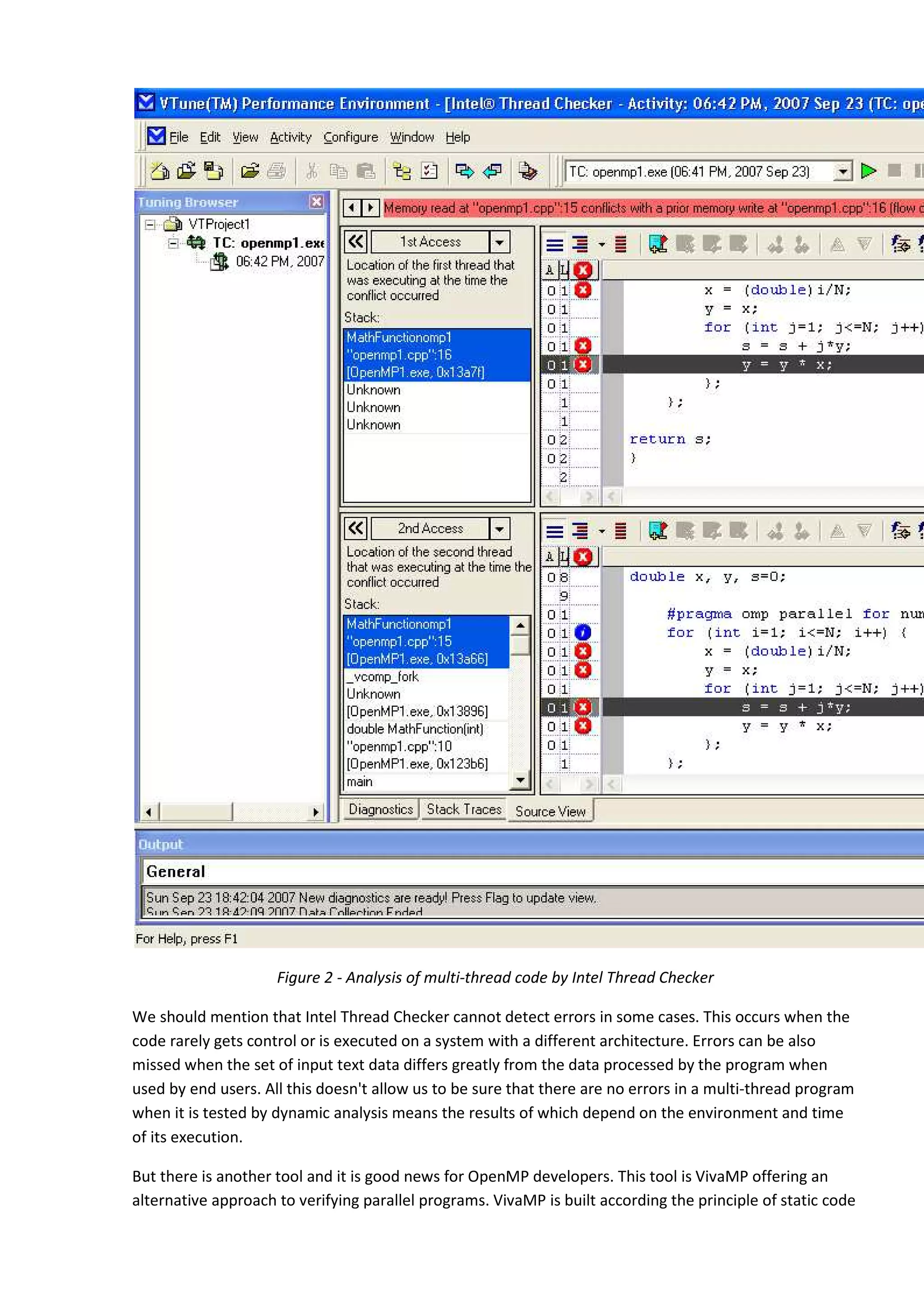Select the VTProject1 tree item
This screenshot has width=924, height=1308.
pyautogui.click(x=219, y=224)
